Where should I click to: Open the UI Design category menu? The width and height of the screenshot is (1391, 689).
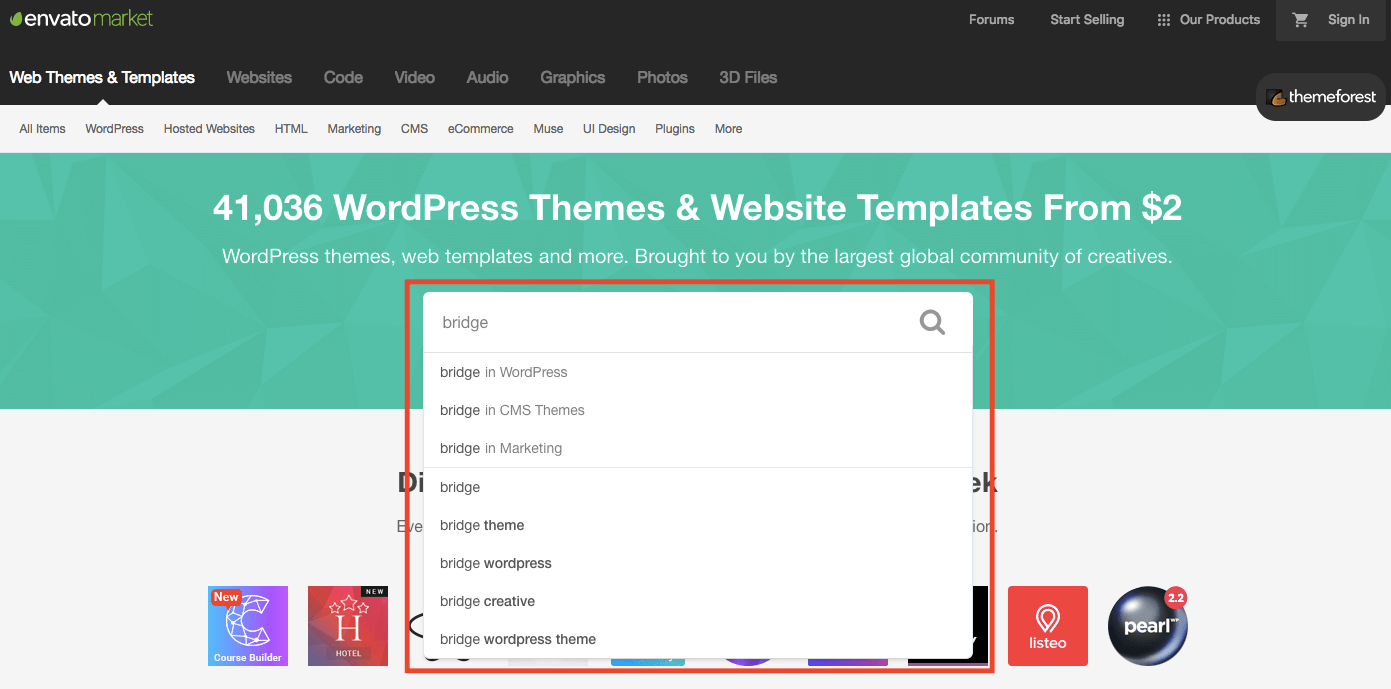point(609,129)
